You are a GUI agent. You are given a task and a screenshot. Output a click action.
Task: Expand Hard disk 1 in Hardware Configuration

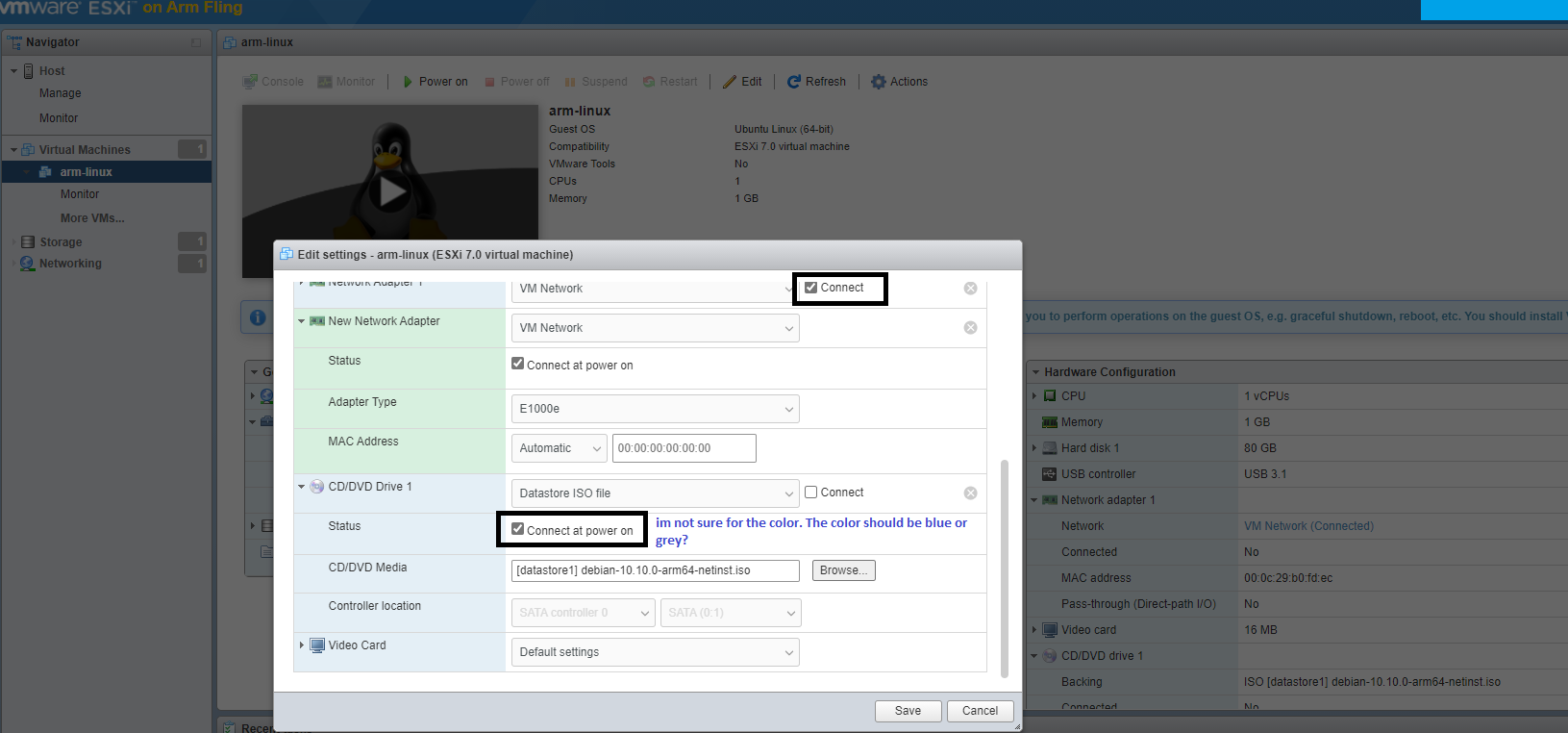pyautogui.click(x=1034, y=448)
